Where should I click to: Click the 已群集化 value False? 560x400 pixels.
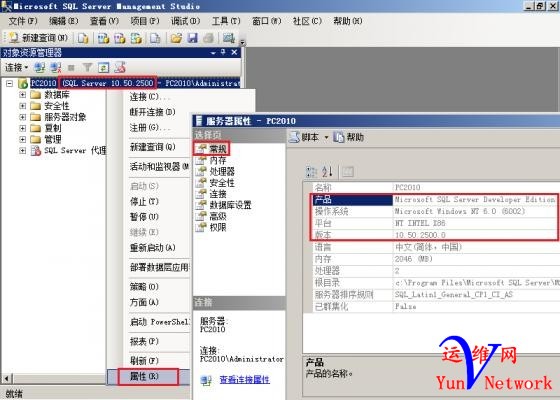pos(405,306)
